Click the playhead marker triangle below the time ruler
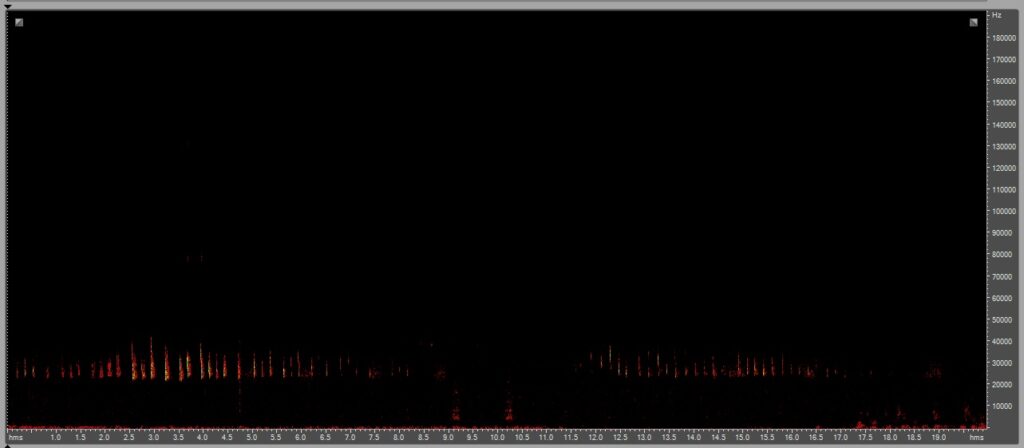Image resolution: width=1024 pixels, height=448 pixels. click(8, 445)
